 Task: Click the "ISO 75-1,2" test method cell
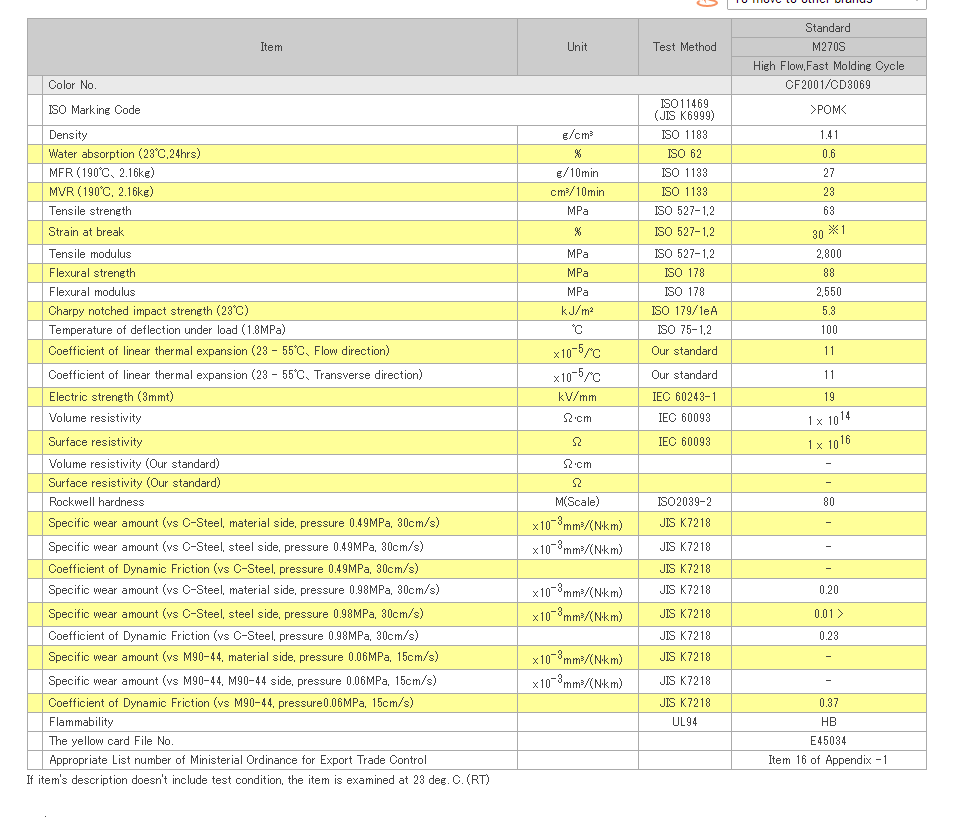tap(685, 330)
